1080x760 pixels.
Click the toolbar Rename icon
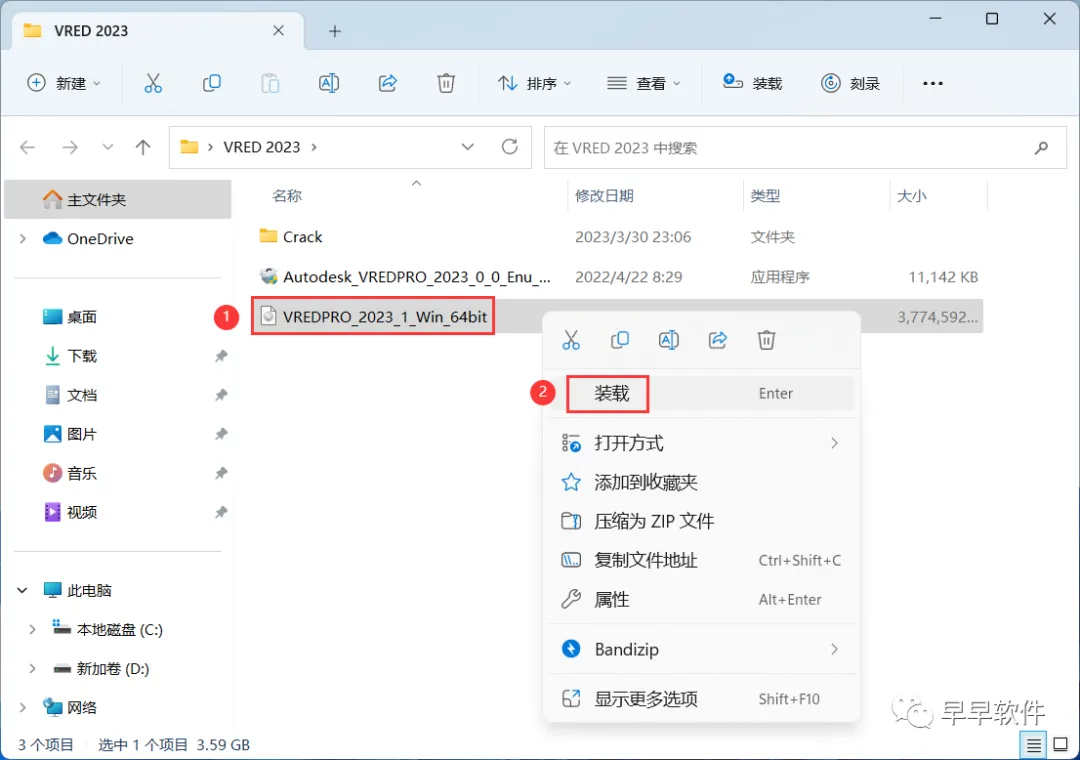pos(329,83)
